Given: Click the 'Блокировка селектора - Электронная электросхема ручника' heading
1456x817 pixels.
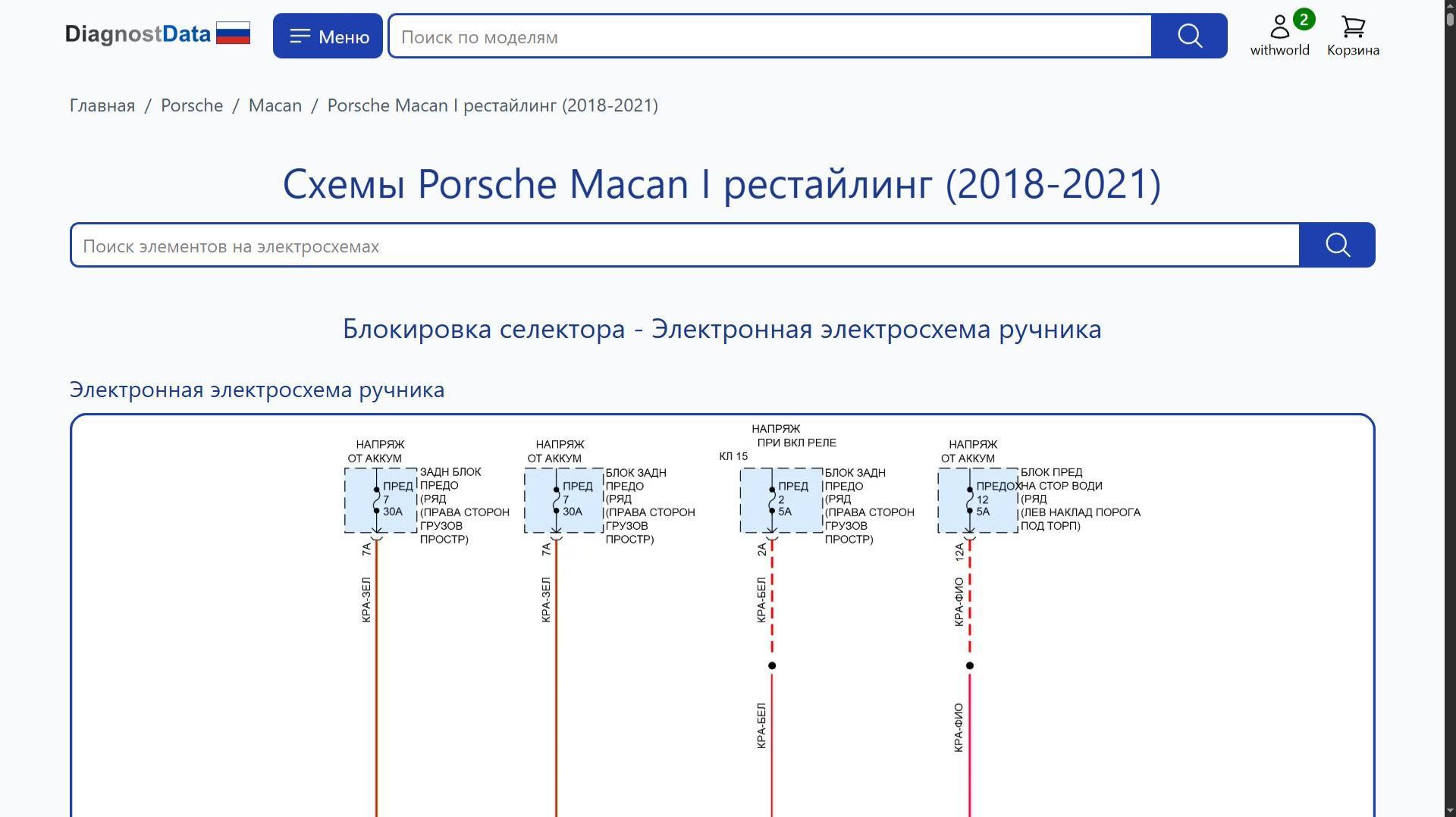Looking at the screenshot, I should click(x=722, y=329).
